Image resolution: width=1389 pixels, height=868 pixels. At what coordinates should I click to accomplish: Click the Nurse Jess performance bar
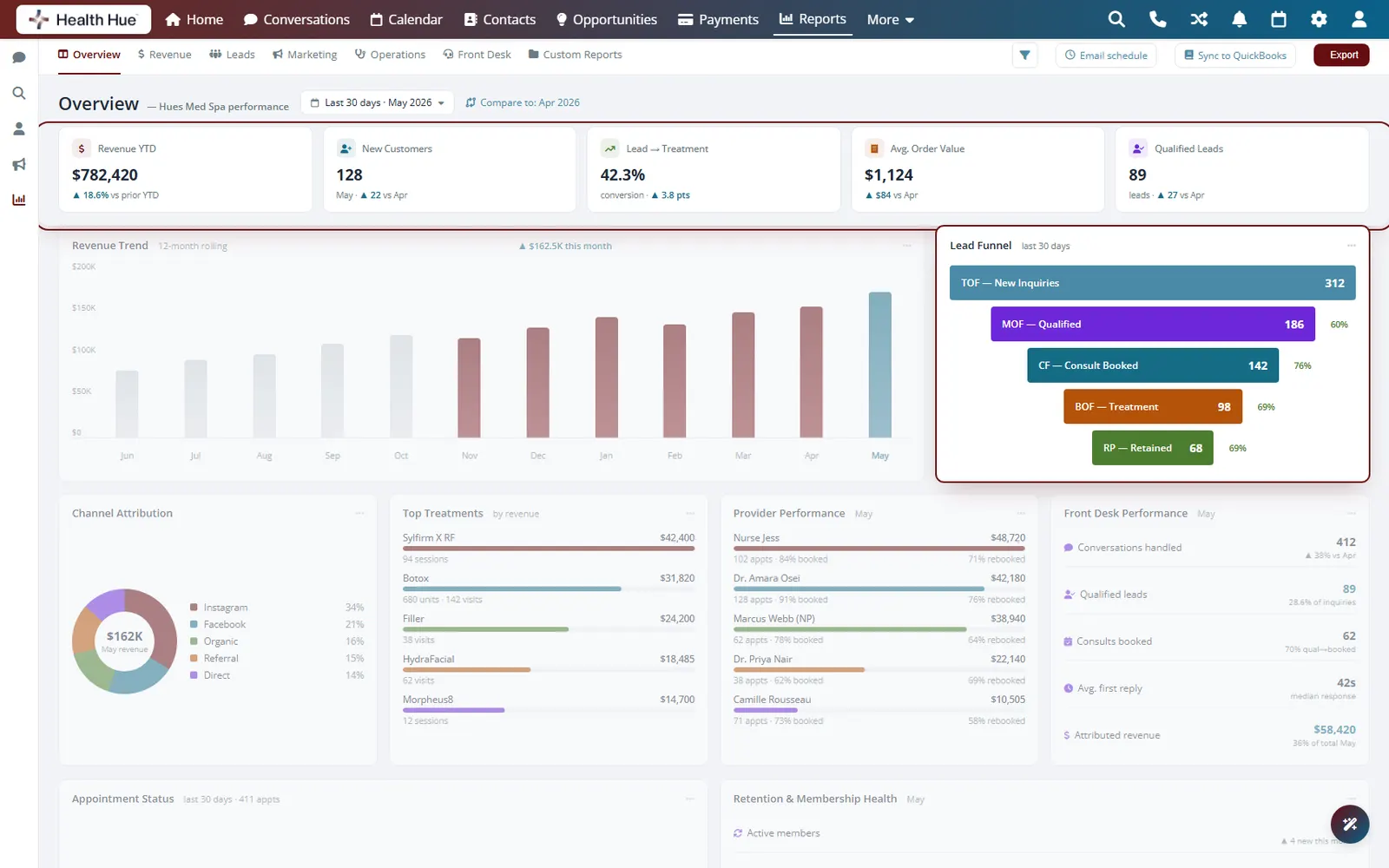point(879,549)
